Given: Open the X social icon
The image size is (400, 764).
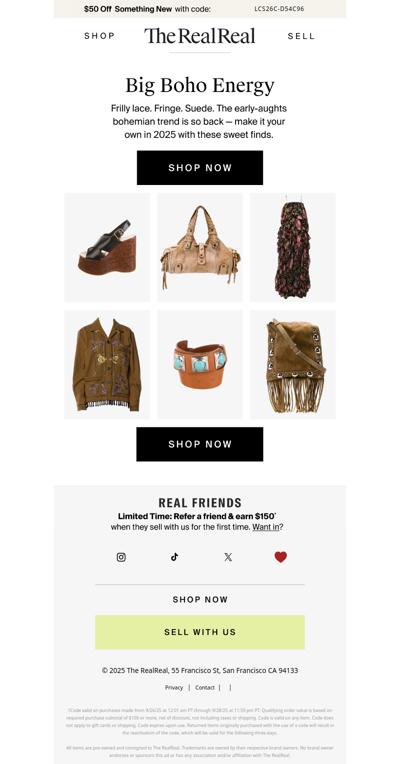Looking at the screenshot, I should (228, 557).
